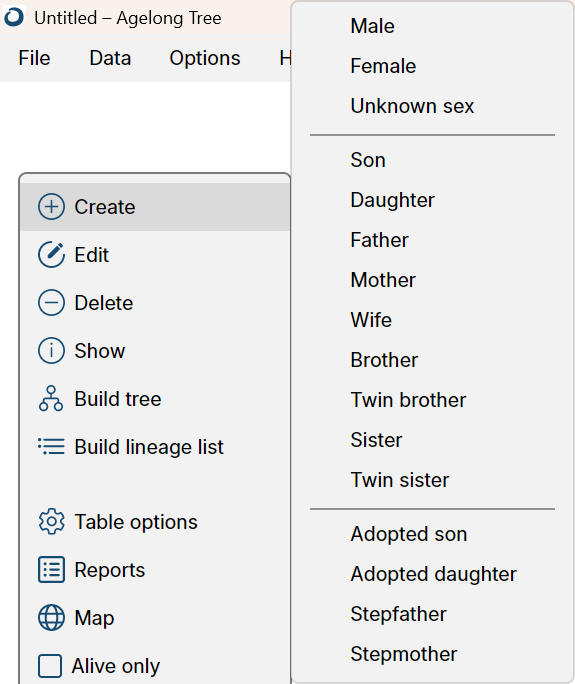This screenshot has height=684, width=575.
Task: Click the Delete minus icon
Action: tap(51, 302)
